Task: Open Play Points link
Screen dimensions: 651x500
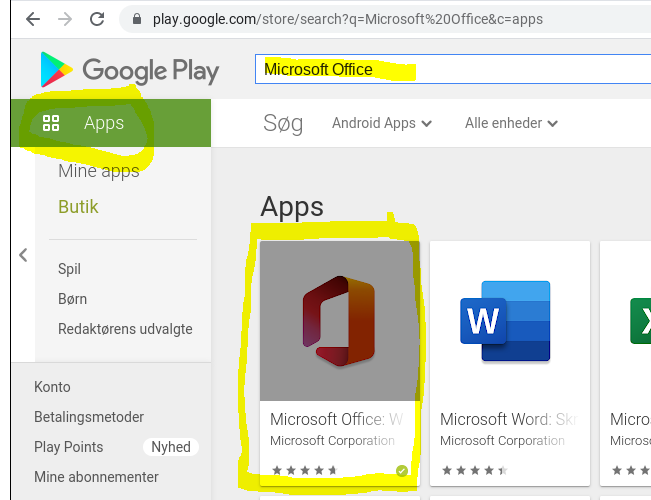Action: (69, 447)
